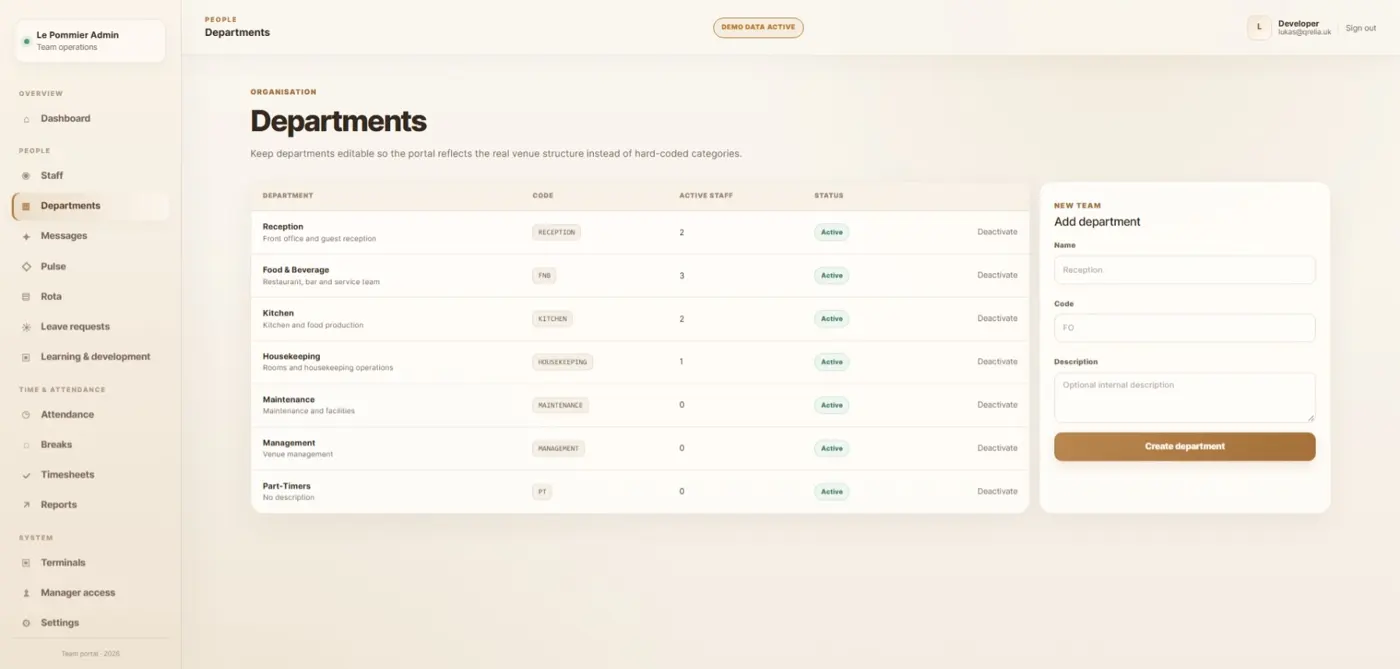The width and height of the screenshot is (1400, 669).
Task: Click the Department column header
Action: (288, 196)
